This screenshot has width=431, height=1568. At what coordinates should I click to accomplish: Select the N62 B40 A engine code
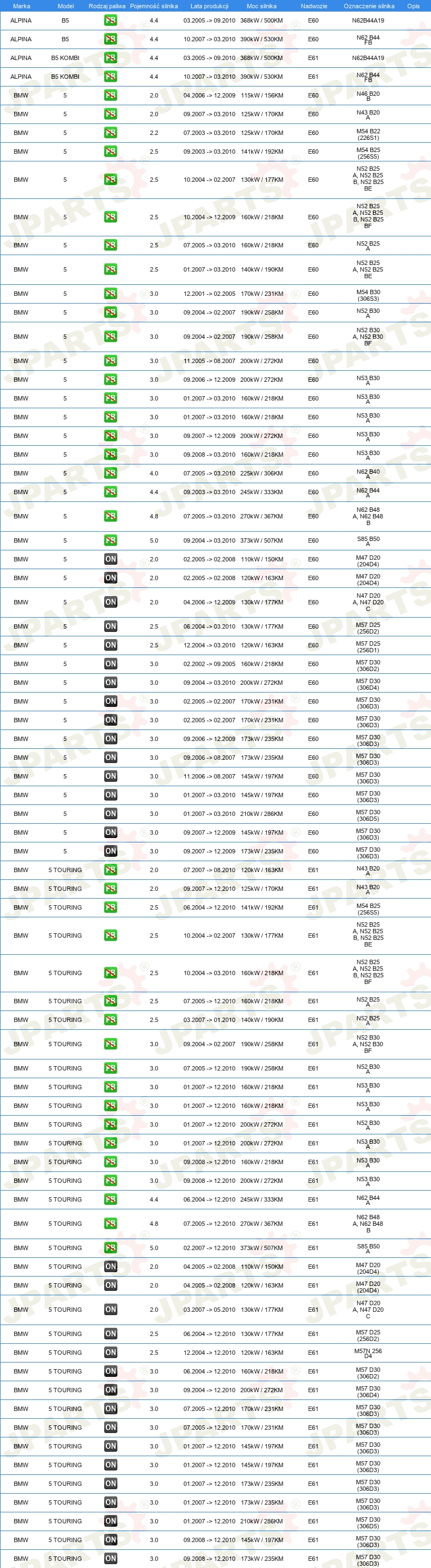pos(368,474)
